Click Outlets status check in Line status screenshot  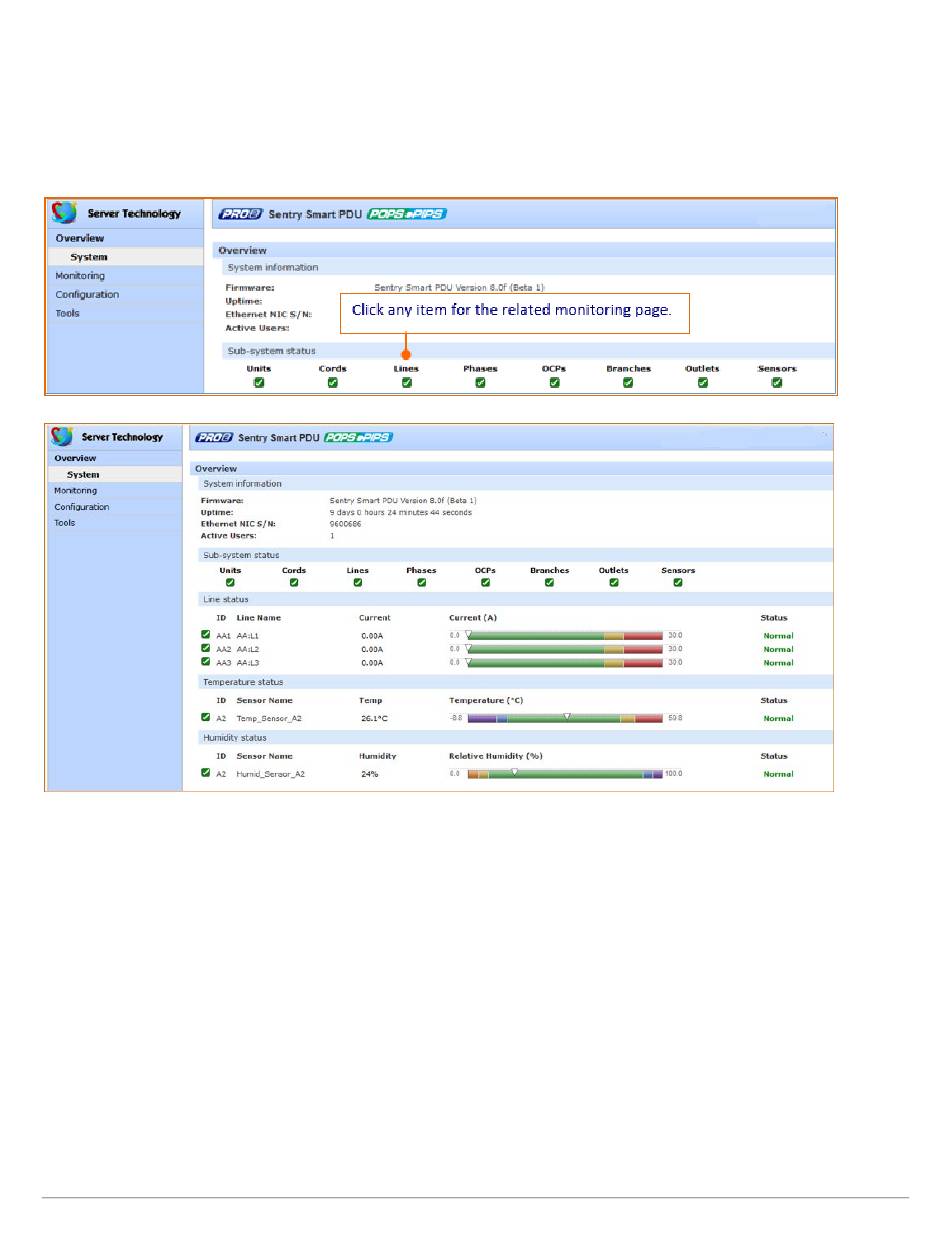coord(614,583)
